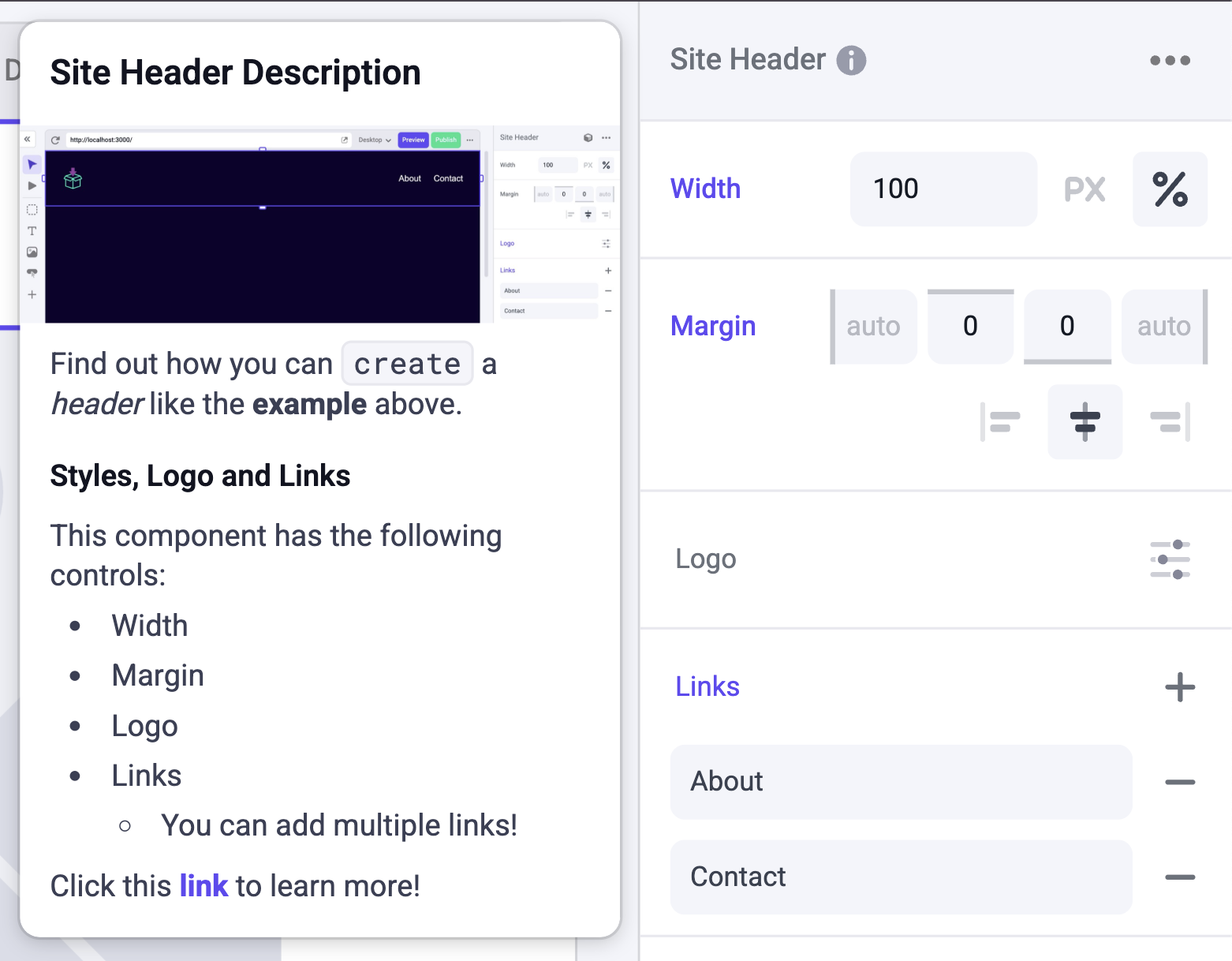The width and height of the screenshot is (1232, 961).
Task: Select the Image tool
Action: pos(32,252)
